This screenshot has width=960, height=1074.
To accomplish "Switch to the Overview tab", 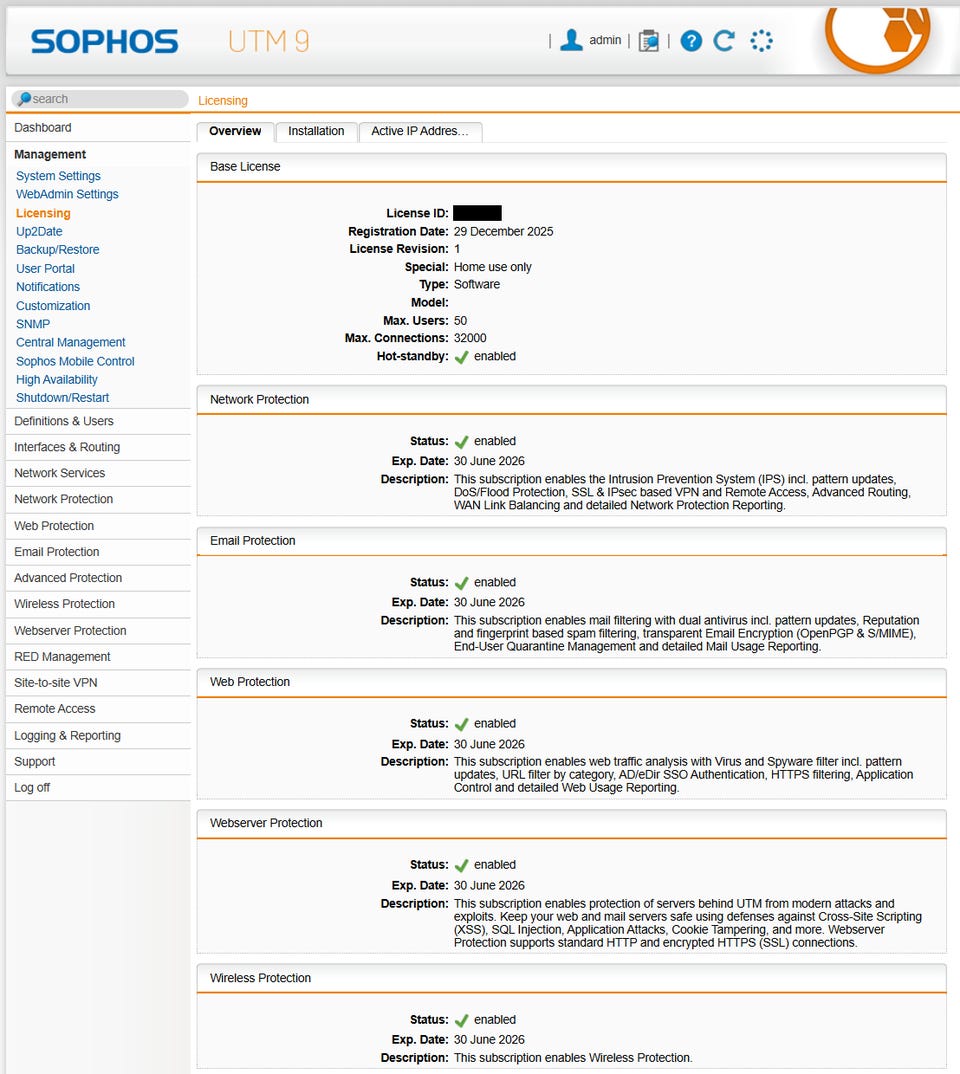I will 235,131.
